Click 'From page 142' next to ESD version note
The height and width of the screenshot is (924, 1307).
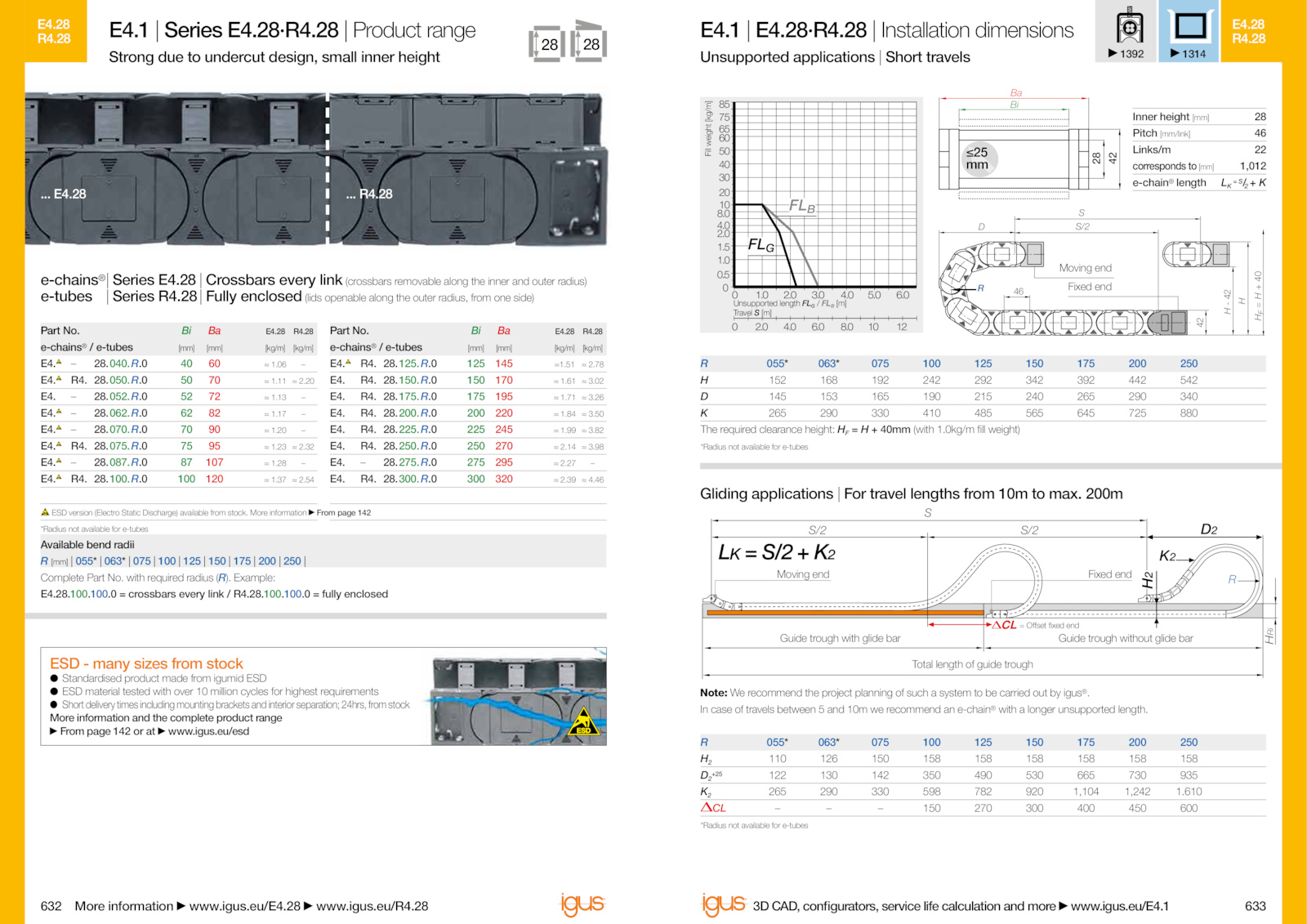[344, 513]
